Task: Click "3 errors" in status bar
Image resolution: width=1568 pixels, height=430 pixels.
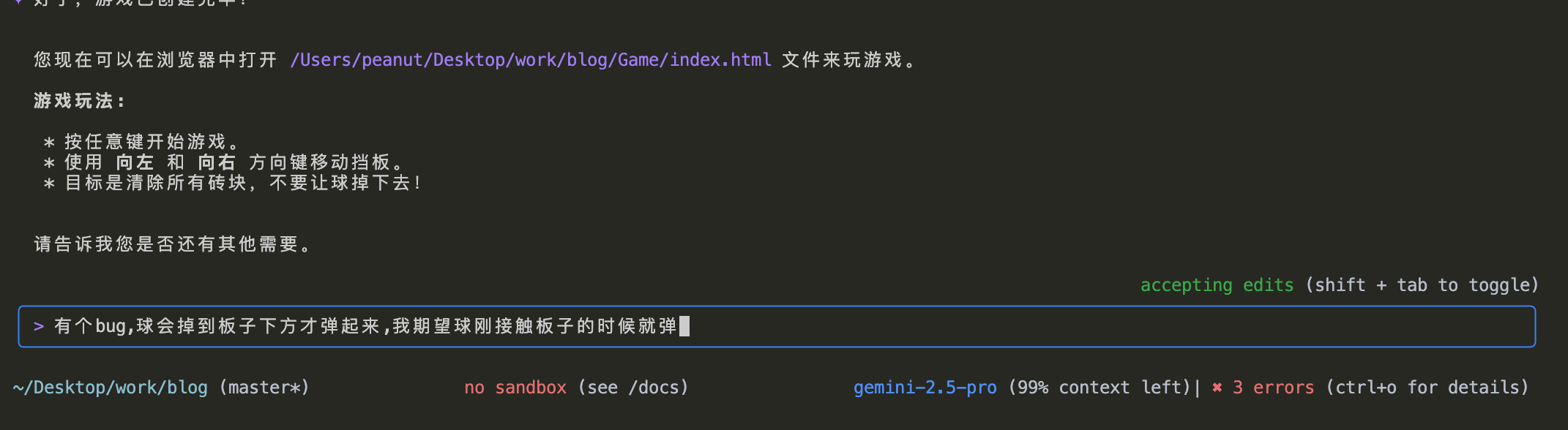Action: pos(1273,388)
